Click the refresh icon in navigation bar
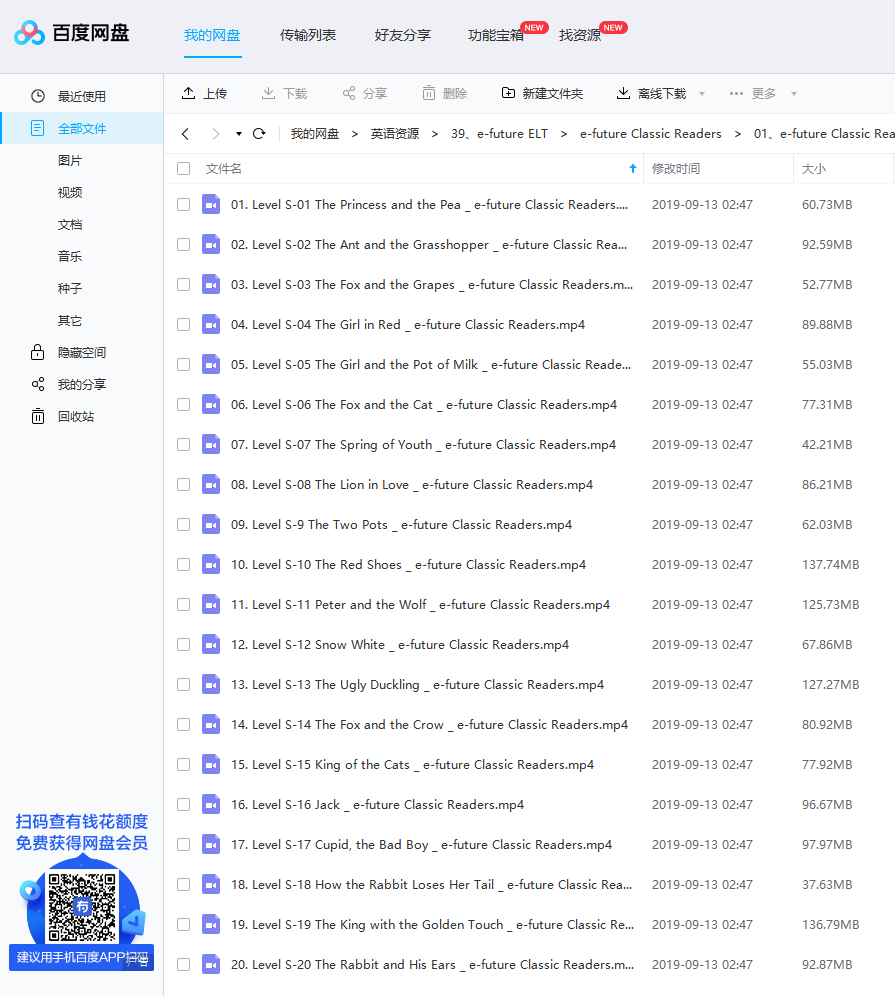 (259, 134)
